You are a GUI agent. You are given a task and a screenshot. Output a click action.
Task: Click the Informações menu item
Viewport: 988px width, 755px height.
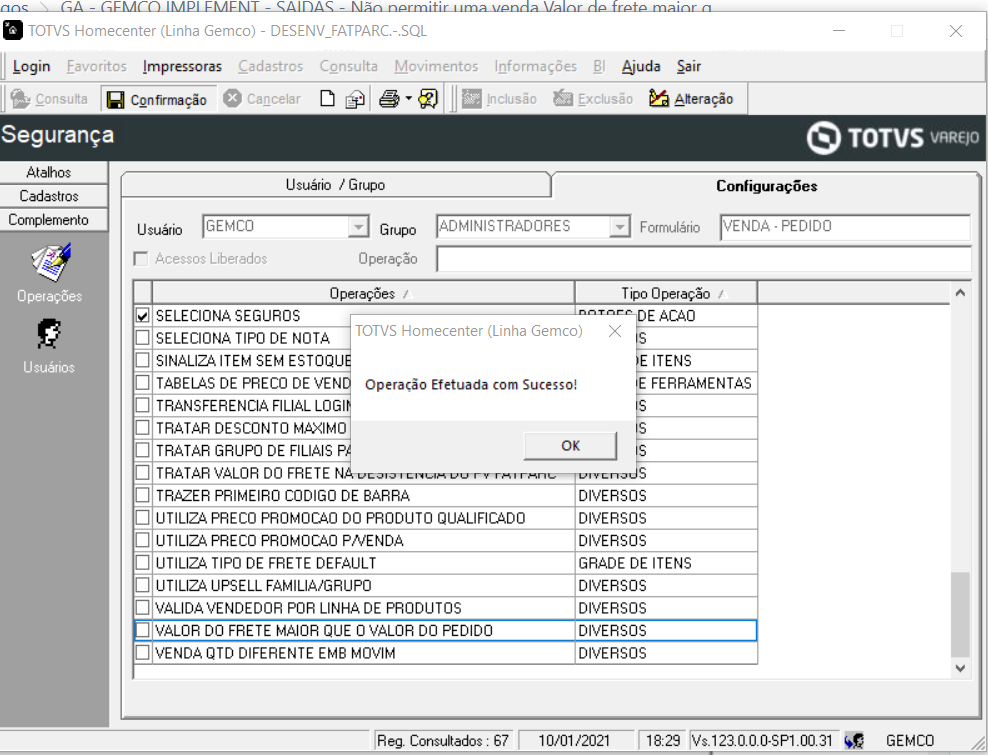point(535,66)
